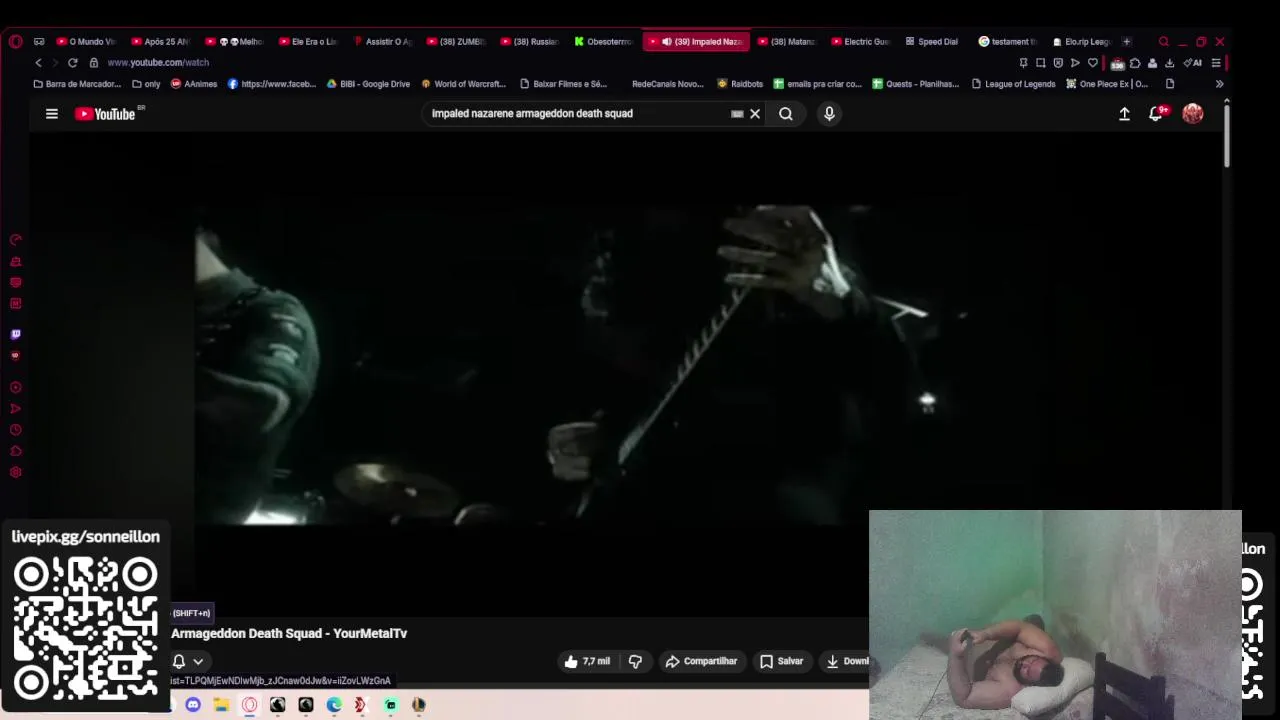Image resolution: width=1280 pixels, height=720 pixels.
Task: Open Twitch in Opera sidebar
Action: tap(15, 335)
